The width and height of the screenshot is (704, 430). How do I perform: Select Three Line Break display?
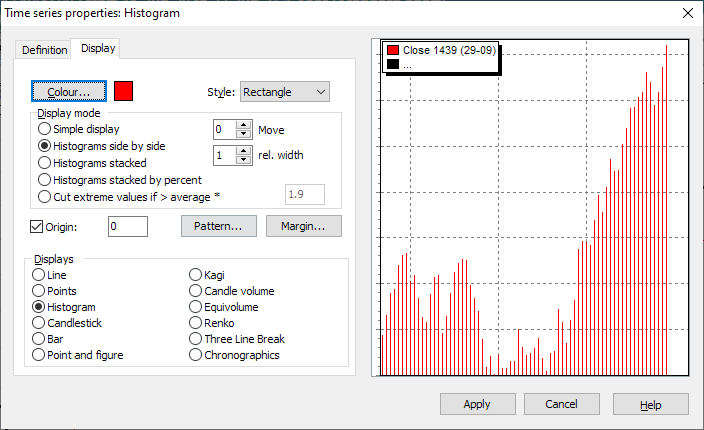[196, 339]
